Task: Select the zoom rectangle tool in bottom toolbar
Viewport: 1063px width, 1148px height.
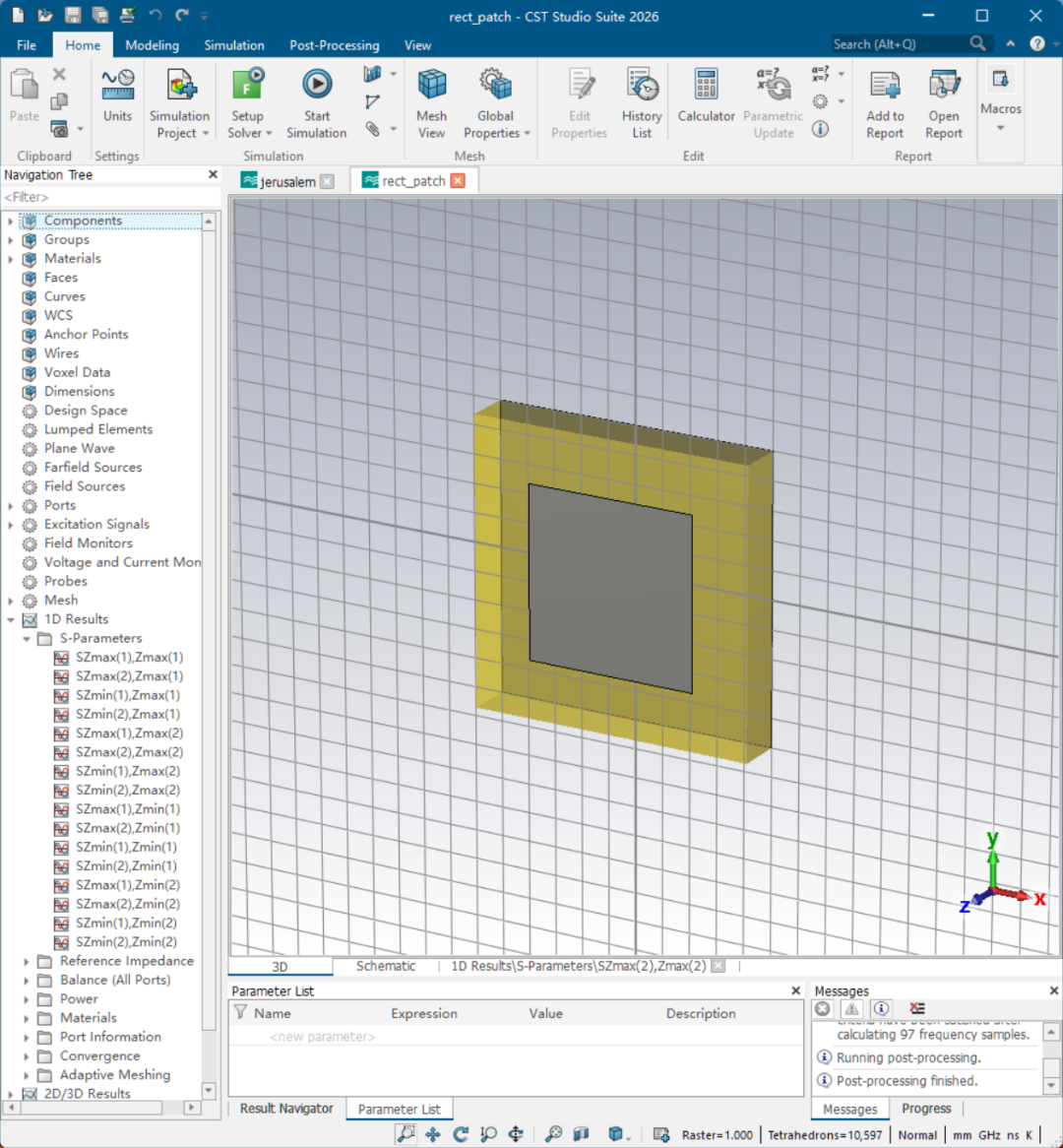Action: (x=406, y=1134)
